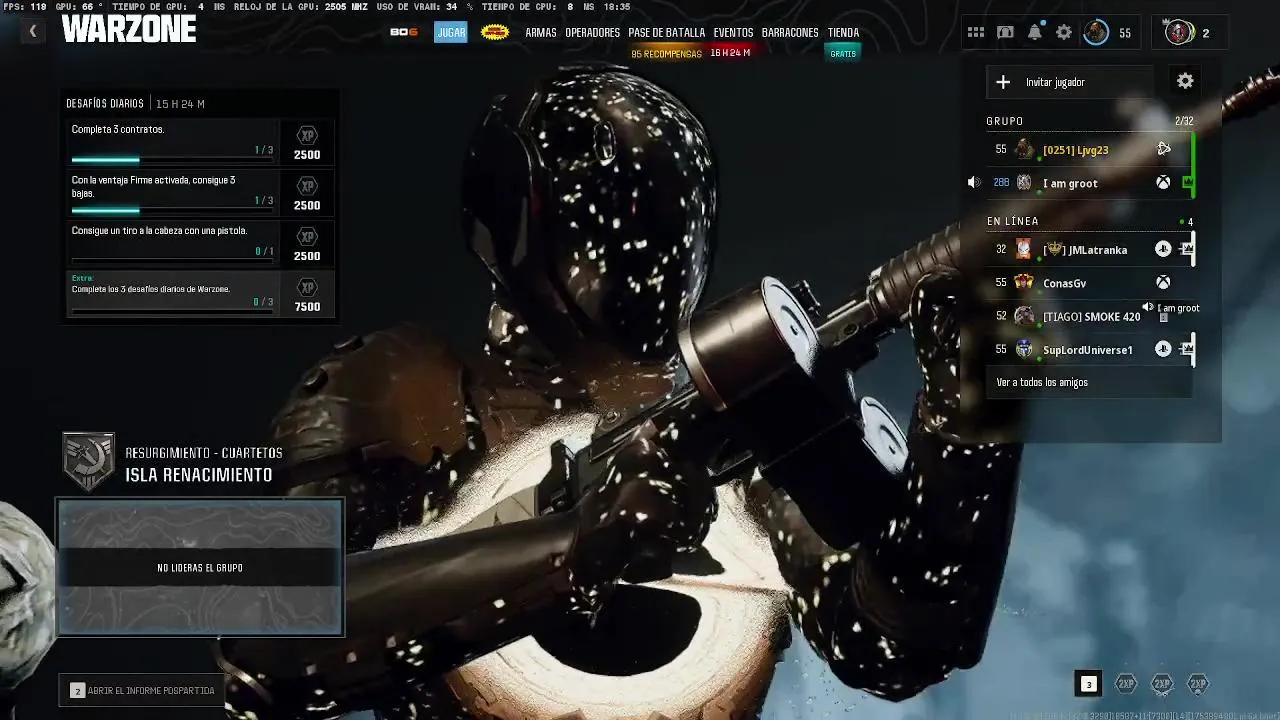Go back with the top-left arrow
Screen dimensions: 1280x720
click(x=32, y=31)
